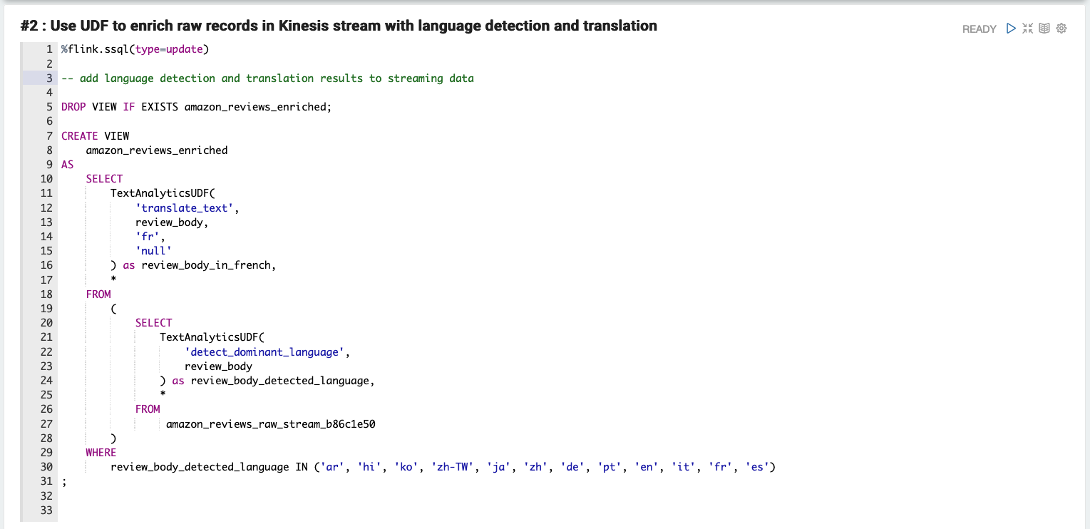This screenshot has height=529, width=1091.
Task: Click the AS keyword on line 9
Action: tap(67, 165)
